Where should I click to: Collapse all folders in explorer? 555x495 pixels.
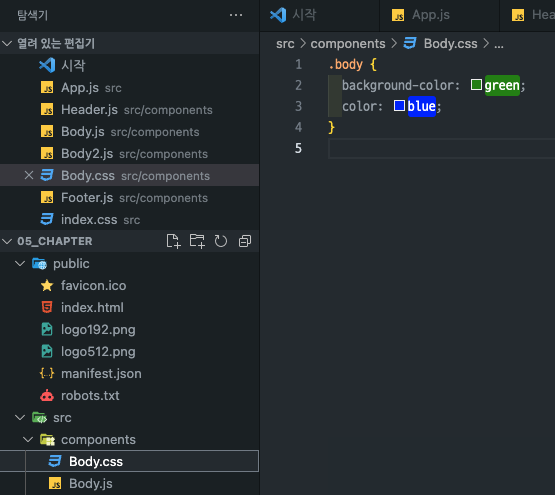tap(245, 241)
